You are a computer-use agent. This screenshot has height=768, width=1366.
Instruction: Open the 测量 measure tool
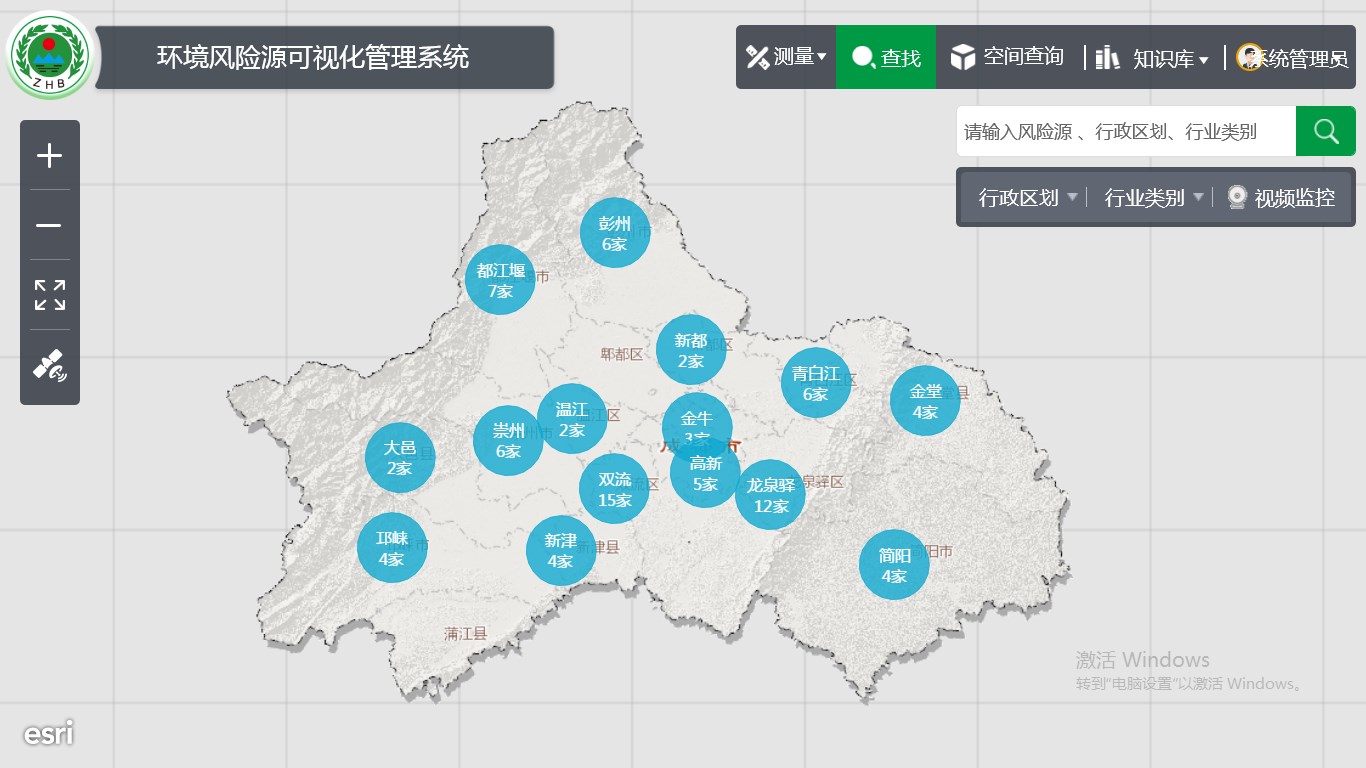786,57
